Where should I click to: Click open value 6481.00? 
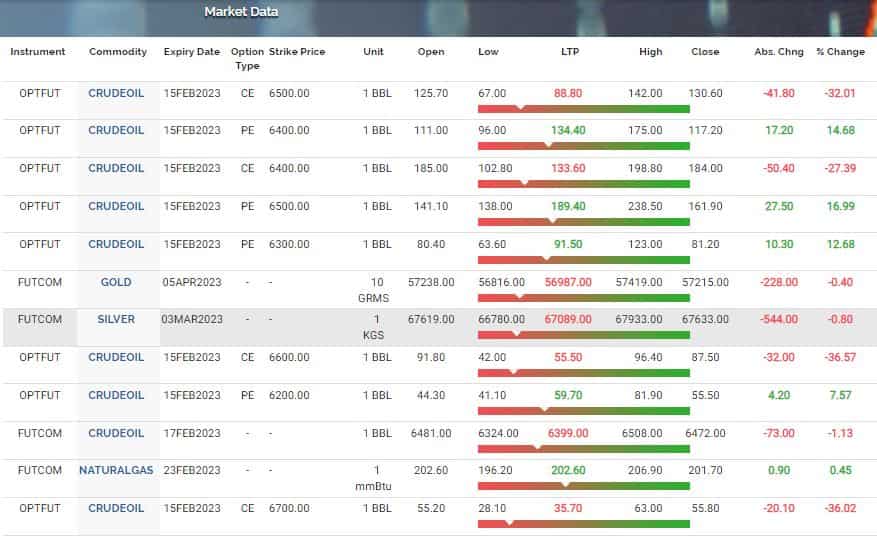(431, 433)
